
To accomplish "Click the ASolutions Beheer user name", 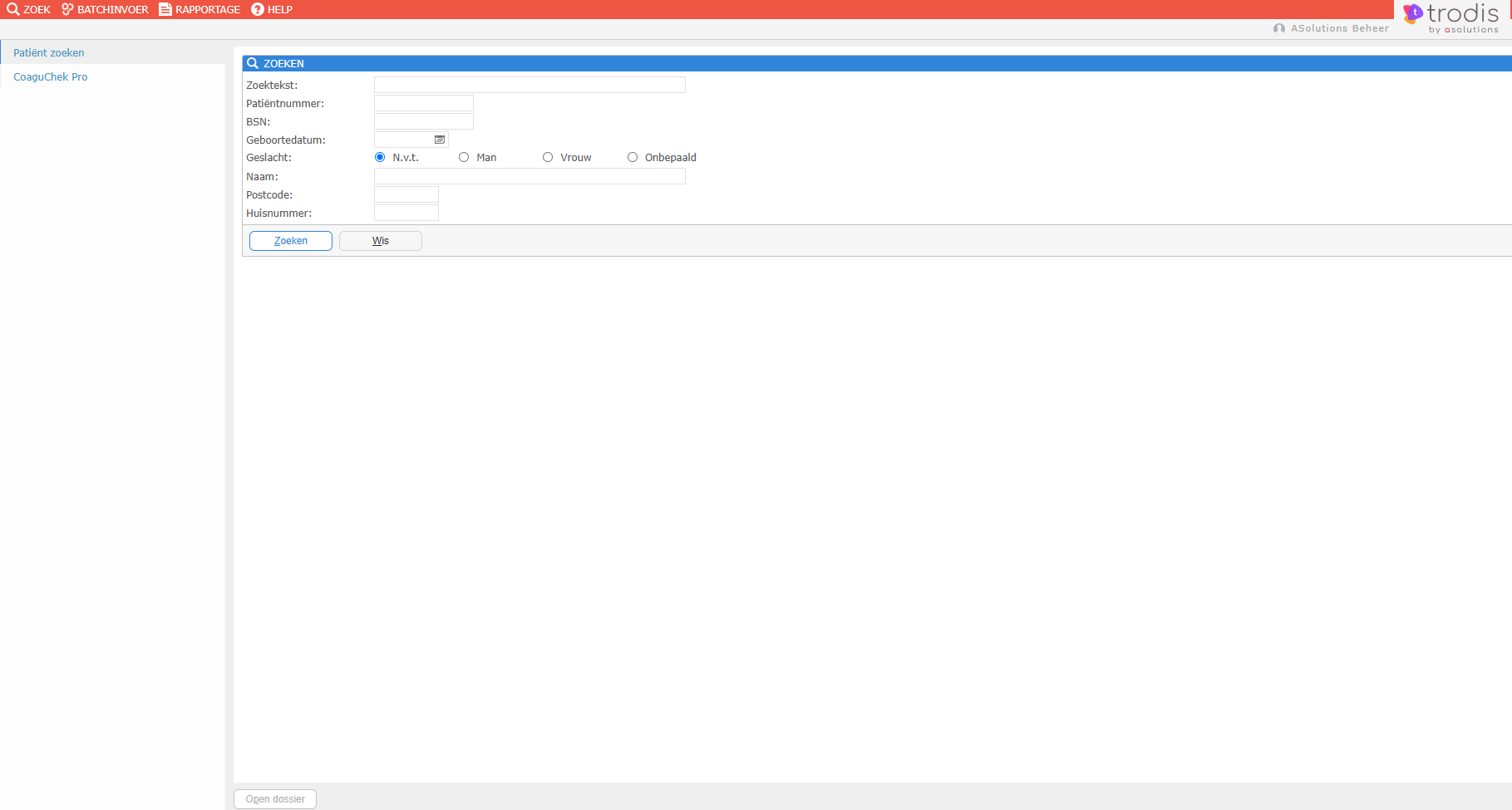I will (x=1340, y=28).
